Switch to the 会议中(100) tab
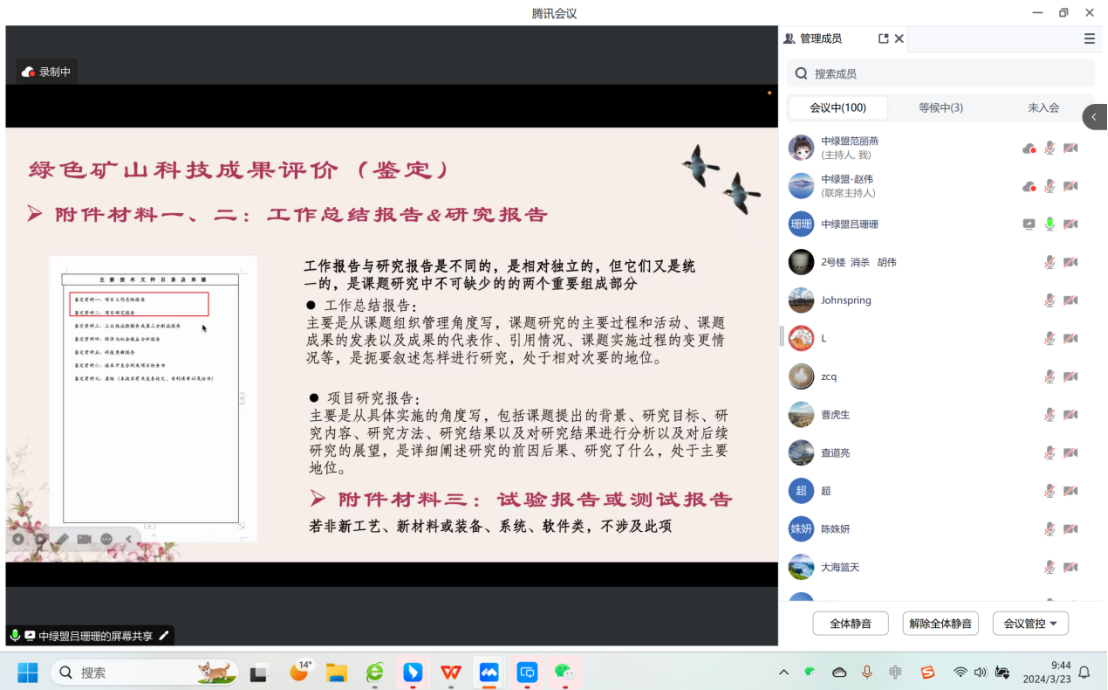This screenshot has height=690, width=1108. coord(837,107)
